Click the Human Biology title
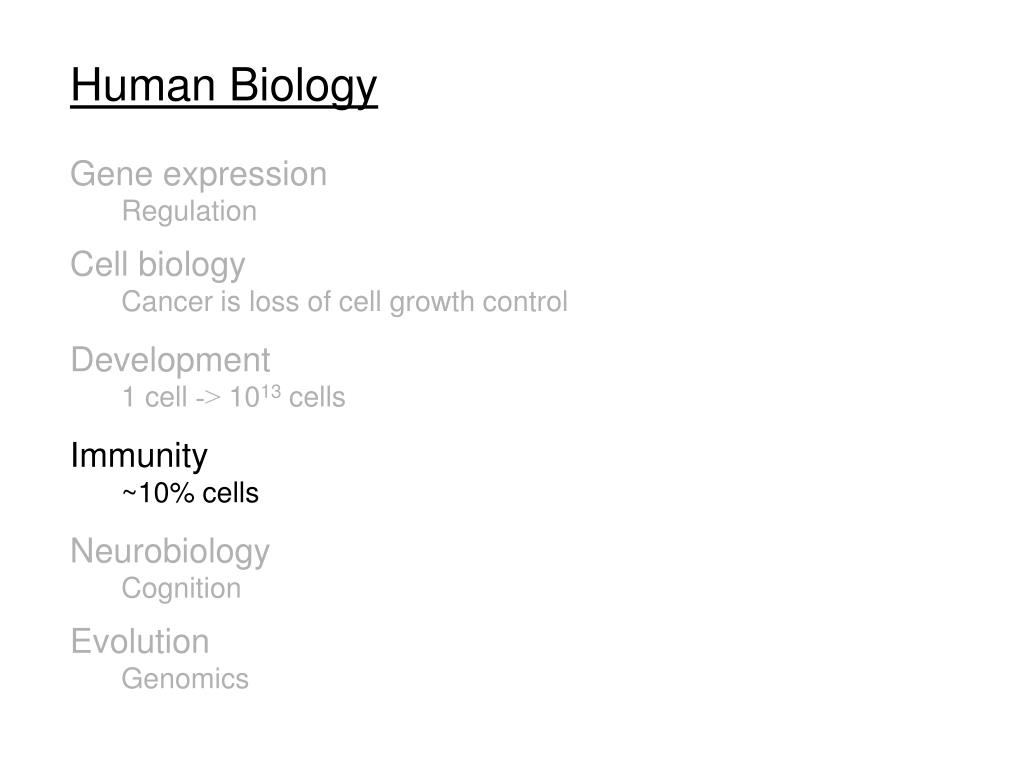Image resolution: width=1024 pixels, height=768 pixels. coord(224,86)
